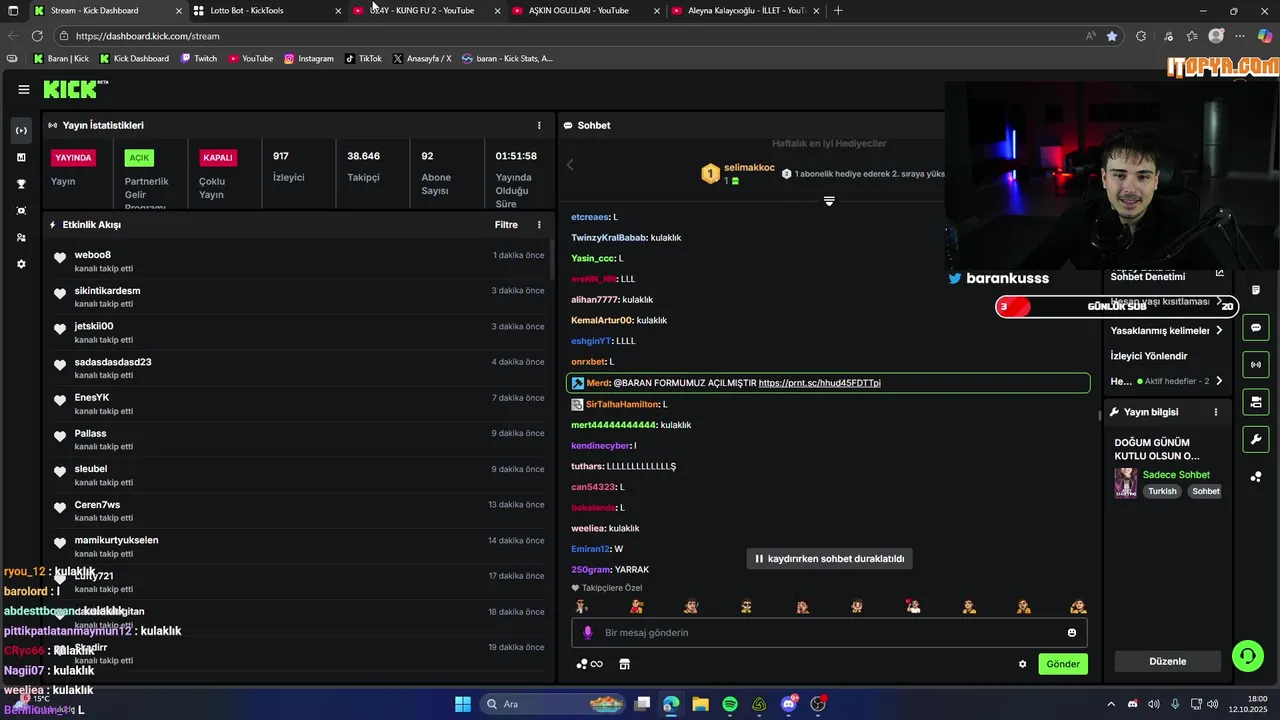Viewport: 1280px width, 720px height.
Task: Toggle the chat panel icon in right rail
Action: (1256, 327)
